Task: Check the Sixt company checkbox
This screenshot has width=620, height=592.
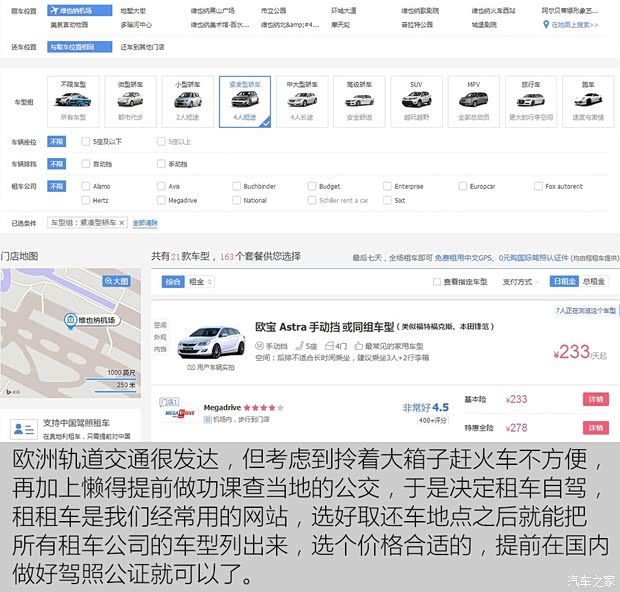Action: (388, 200)
